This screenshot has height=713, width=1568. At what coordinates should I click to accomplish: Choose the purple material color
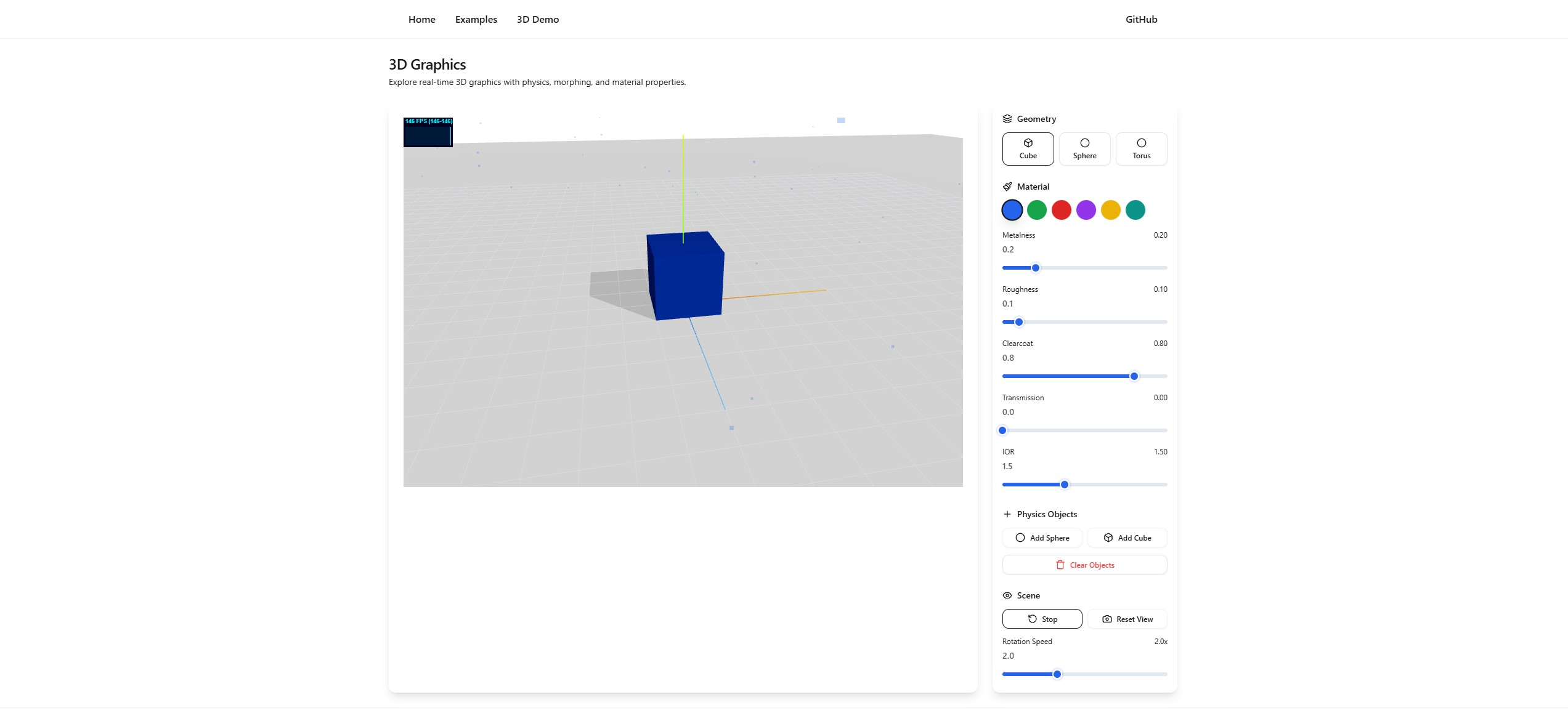click(1086, 210)
